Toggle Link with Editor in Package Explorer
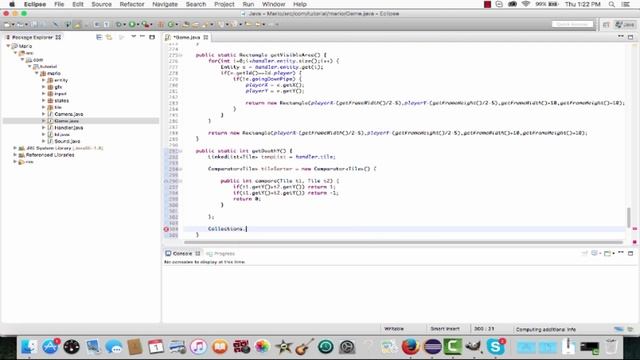 click(109, 37)
